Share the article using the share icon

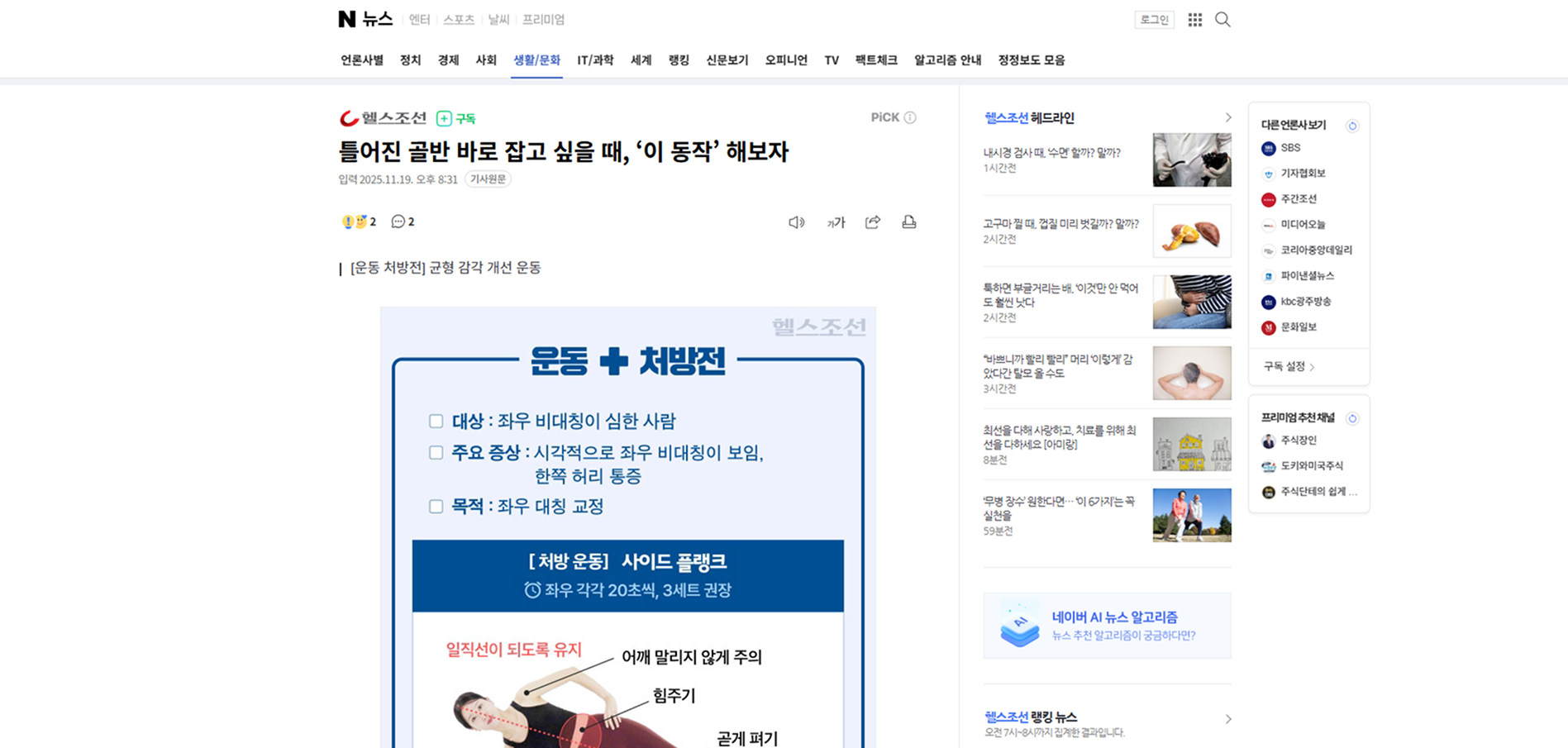(x=873, y=222)
